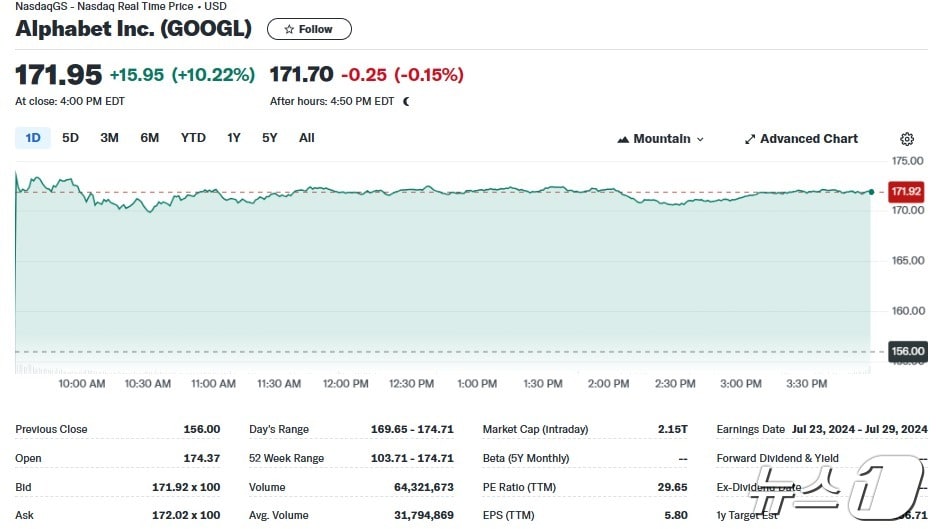
Task: Click the green dot at chart end
Action: pos(871,191)
